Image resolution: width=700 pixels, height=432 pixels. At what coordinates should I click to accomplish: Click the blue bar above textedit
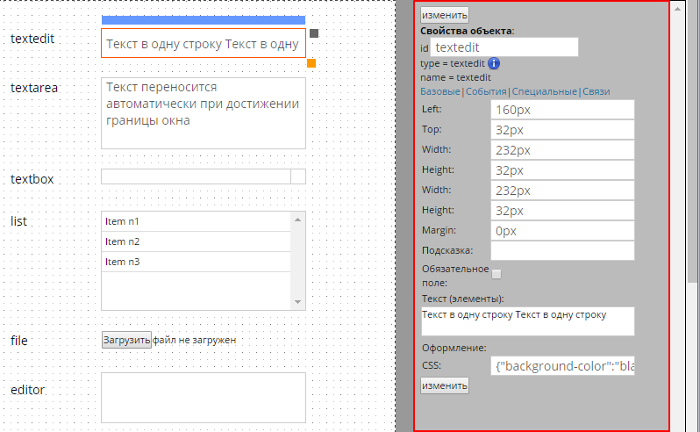(203, 19)
